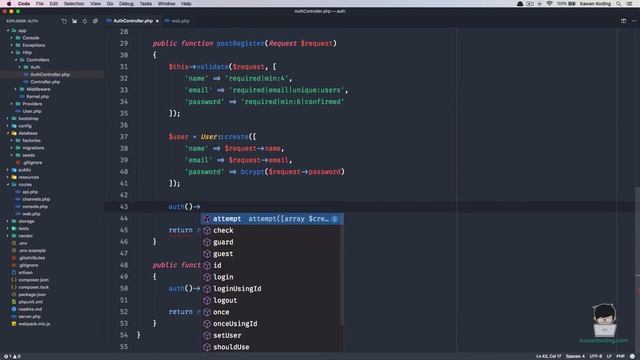Open the File menu

[x=40, y=4]
